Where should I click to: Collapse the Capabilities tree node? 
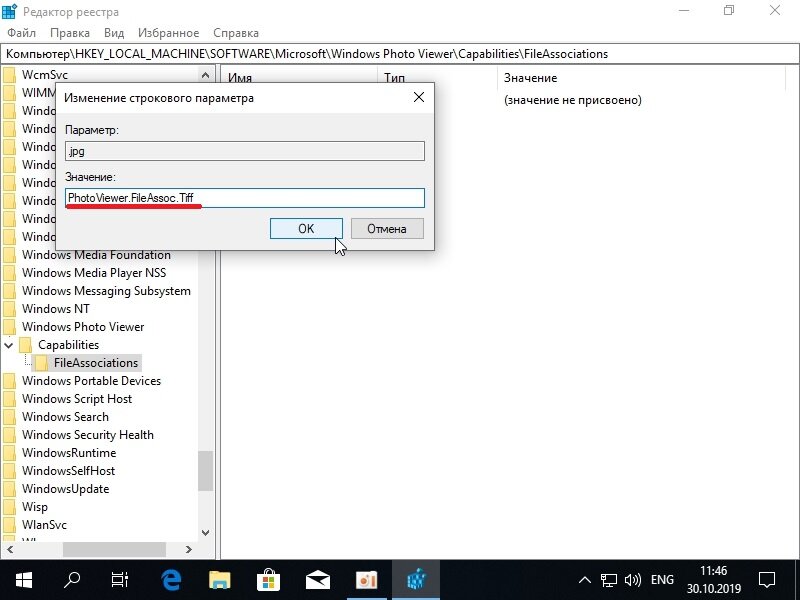coord(9,345)
